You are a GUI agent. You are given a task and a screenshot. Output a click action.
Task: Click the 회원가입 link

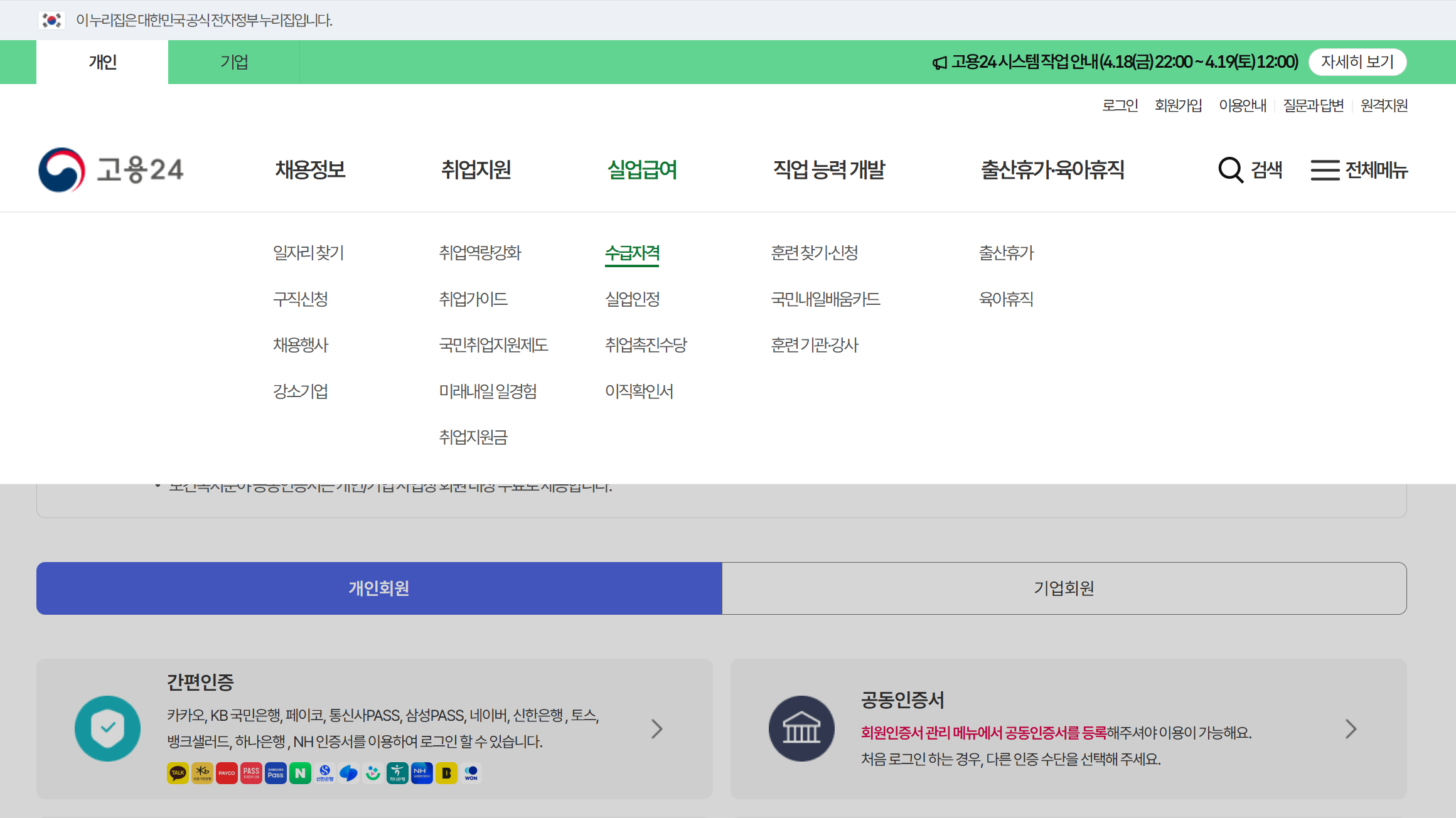(x=1178, y=105)
